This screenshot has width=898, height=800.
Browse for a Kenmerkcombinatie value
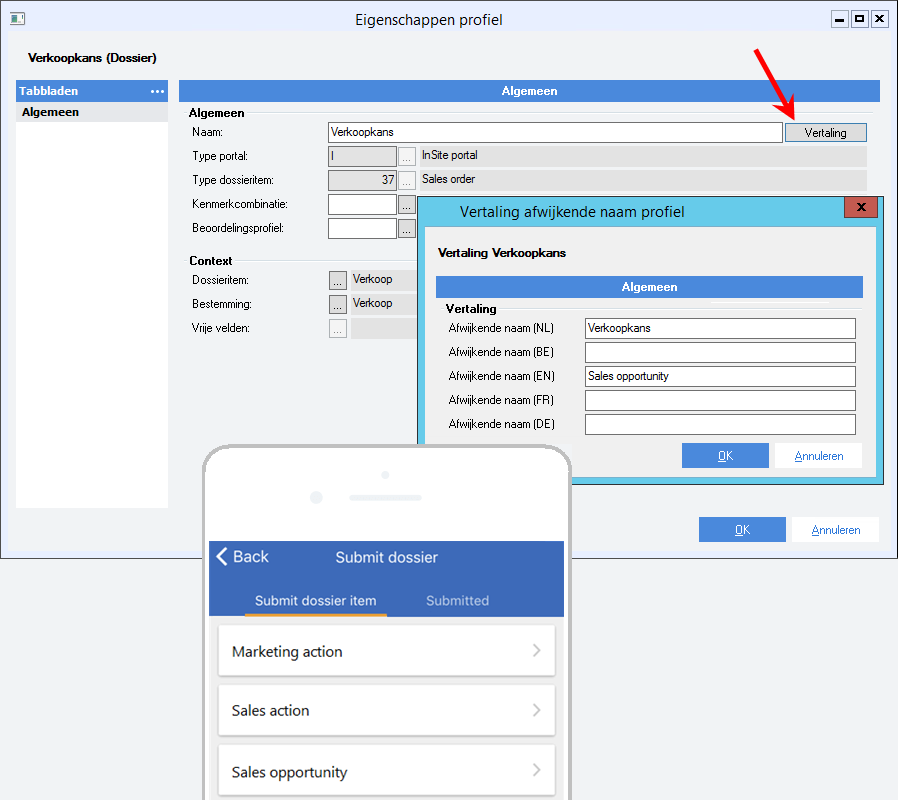tap(406, 204)
